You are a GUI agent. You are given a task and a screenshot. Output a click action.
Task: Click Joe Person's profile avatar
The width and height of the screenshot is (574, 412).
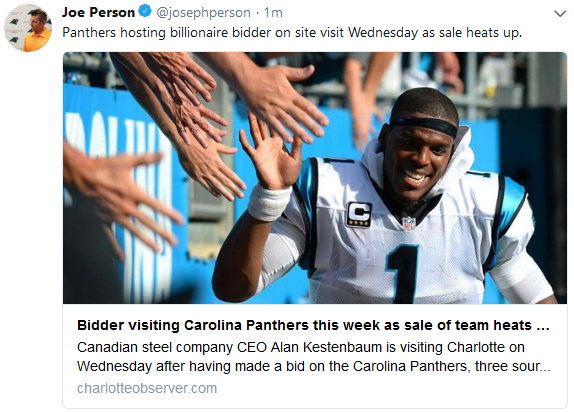[x=28, y=28]
